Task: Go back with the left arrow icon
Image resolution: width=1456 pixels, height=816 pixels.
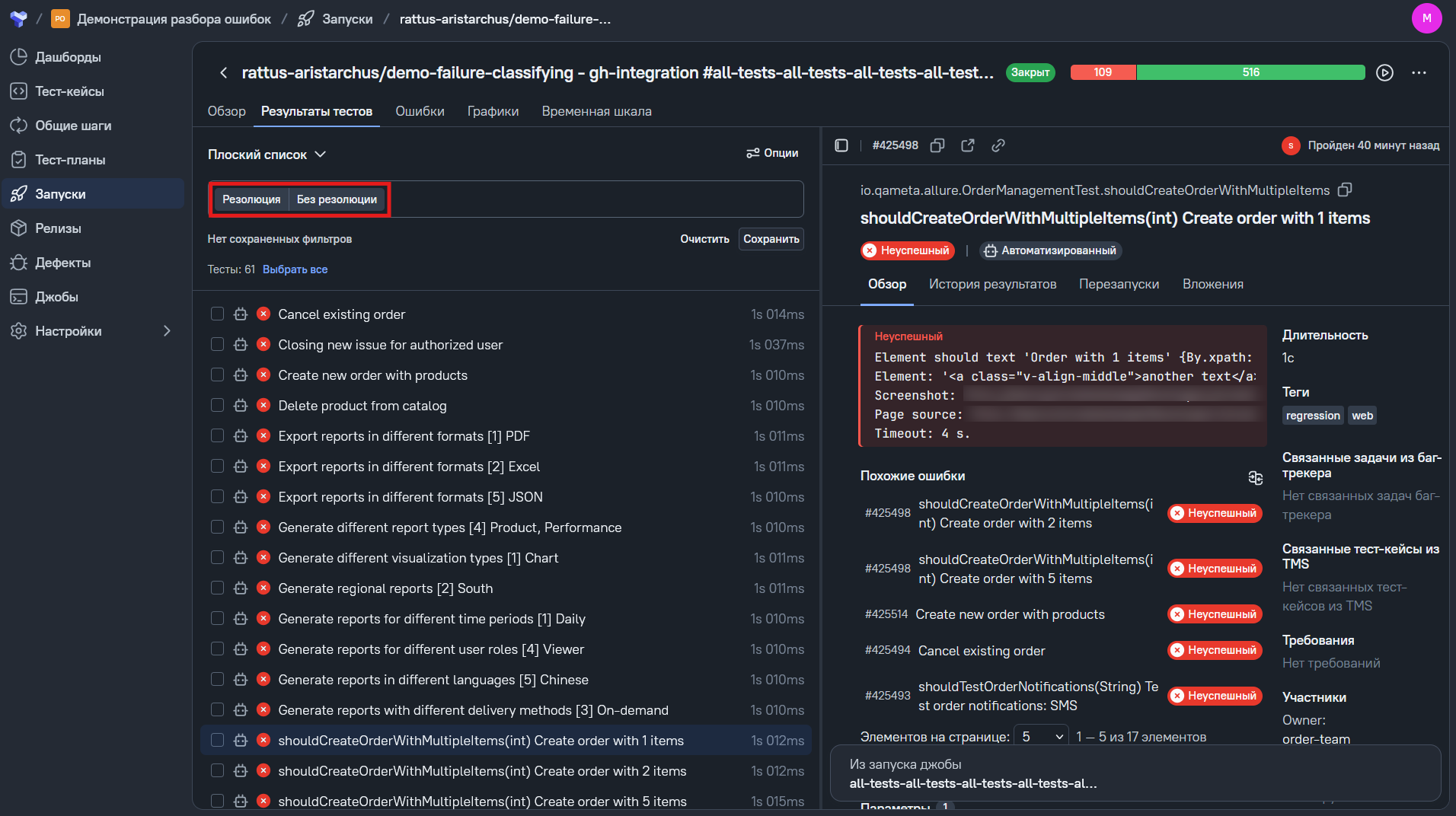Action: (223, 73)
